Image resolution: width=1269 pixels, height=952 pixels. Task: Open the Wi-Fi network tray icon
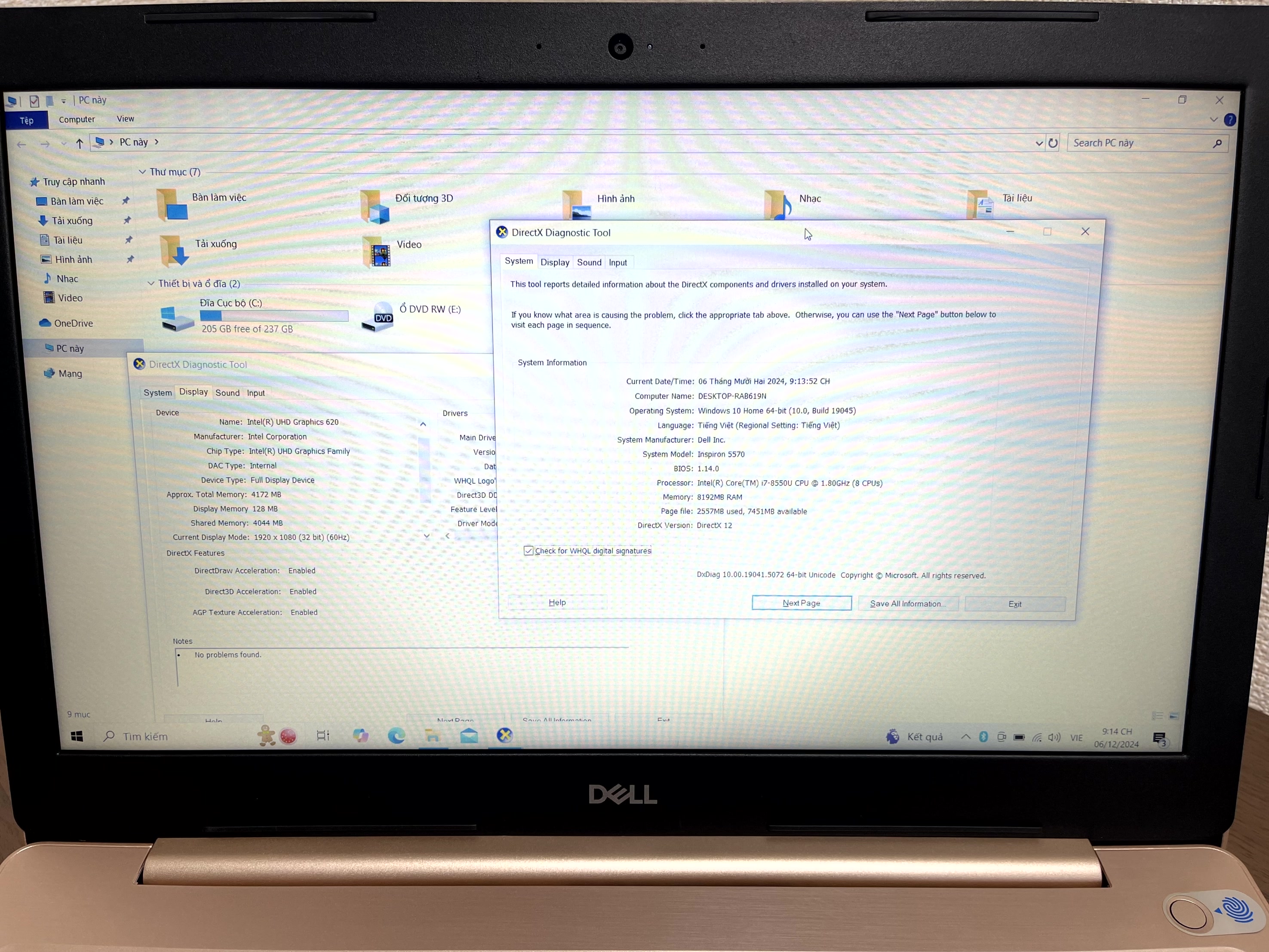click(x=1037, y=737)
